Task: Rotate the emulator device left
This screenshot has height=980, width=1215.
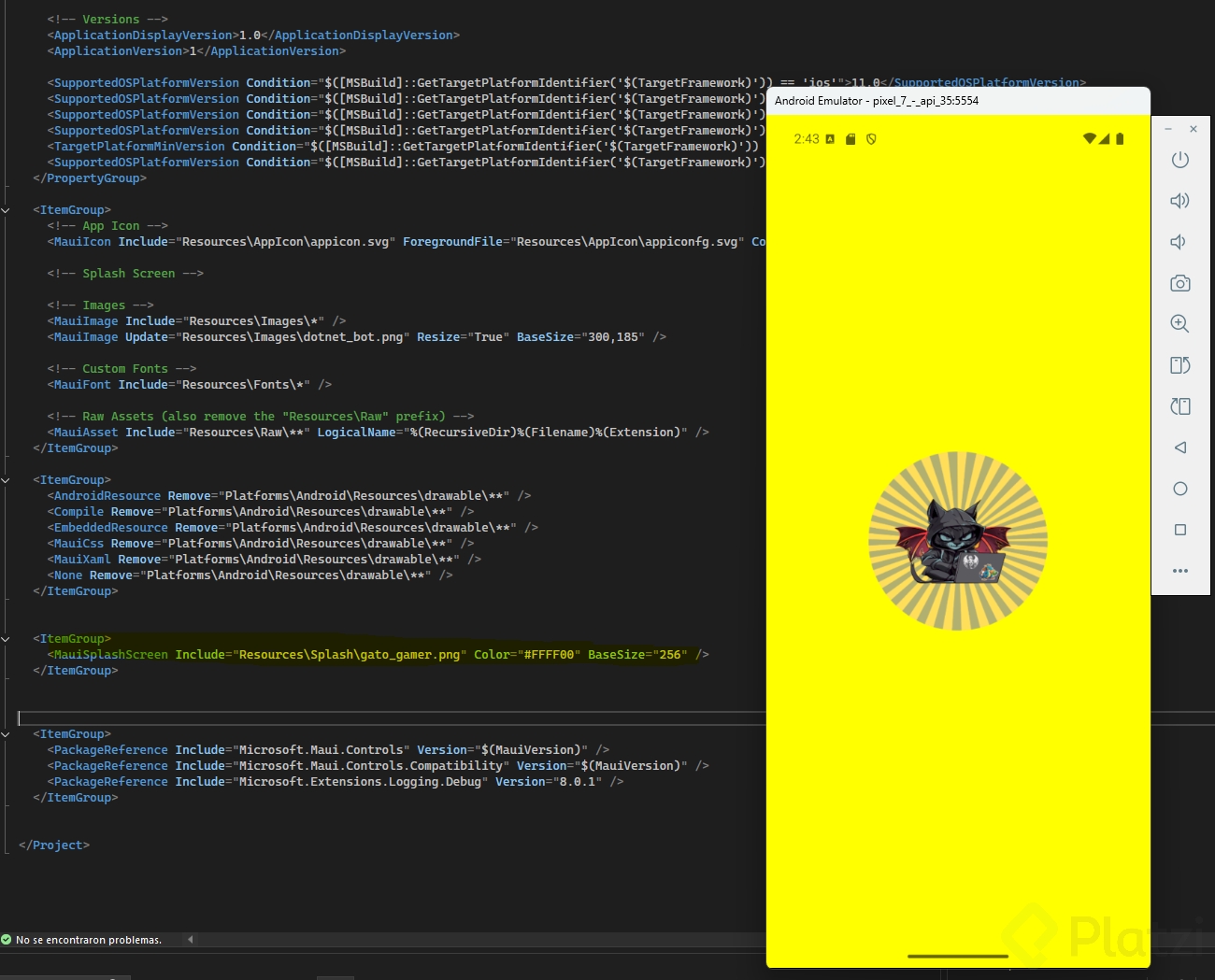Action: point(1179,365)
